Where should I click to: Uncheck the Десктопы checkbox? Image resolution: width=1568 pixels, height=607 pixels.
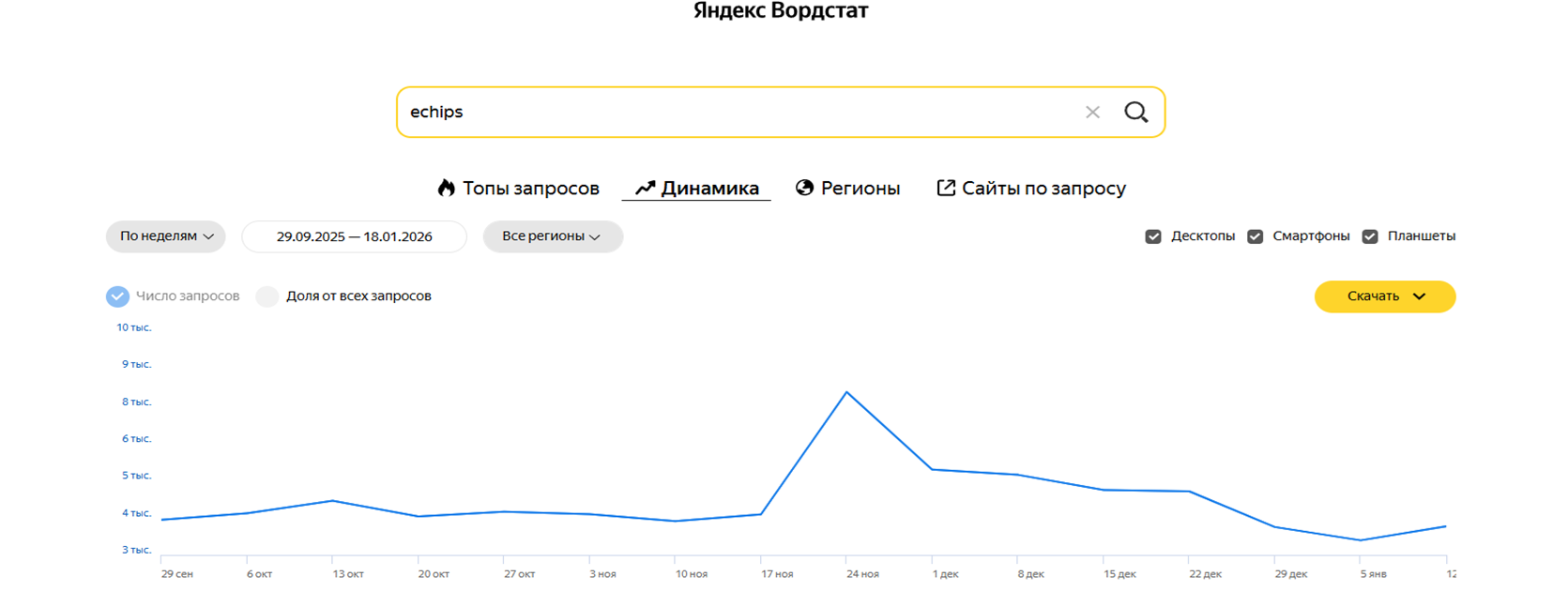(1153, 236)
